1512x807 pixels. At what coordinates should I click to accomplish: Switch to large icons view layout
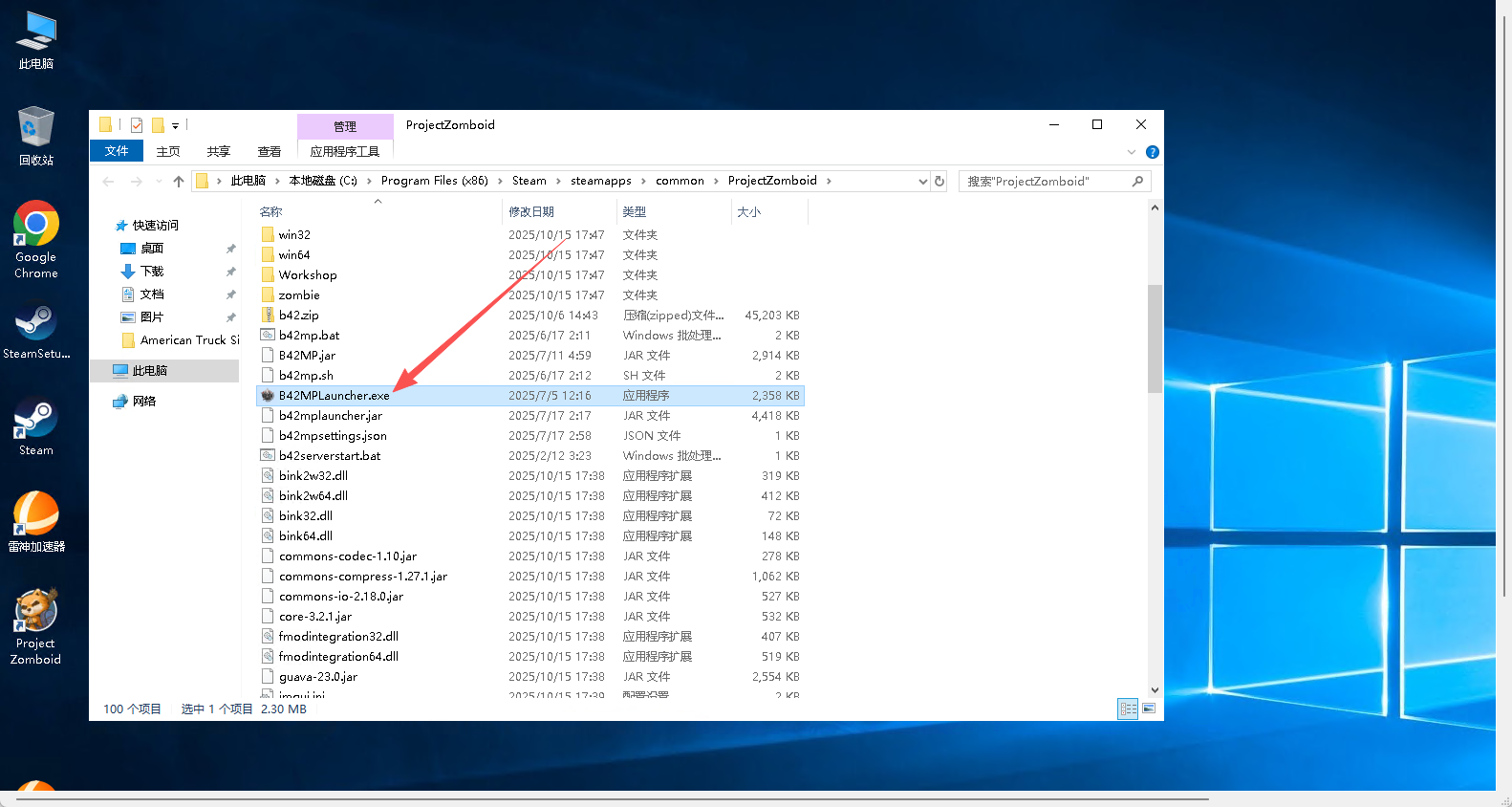tap(1149, 709)
